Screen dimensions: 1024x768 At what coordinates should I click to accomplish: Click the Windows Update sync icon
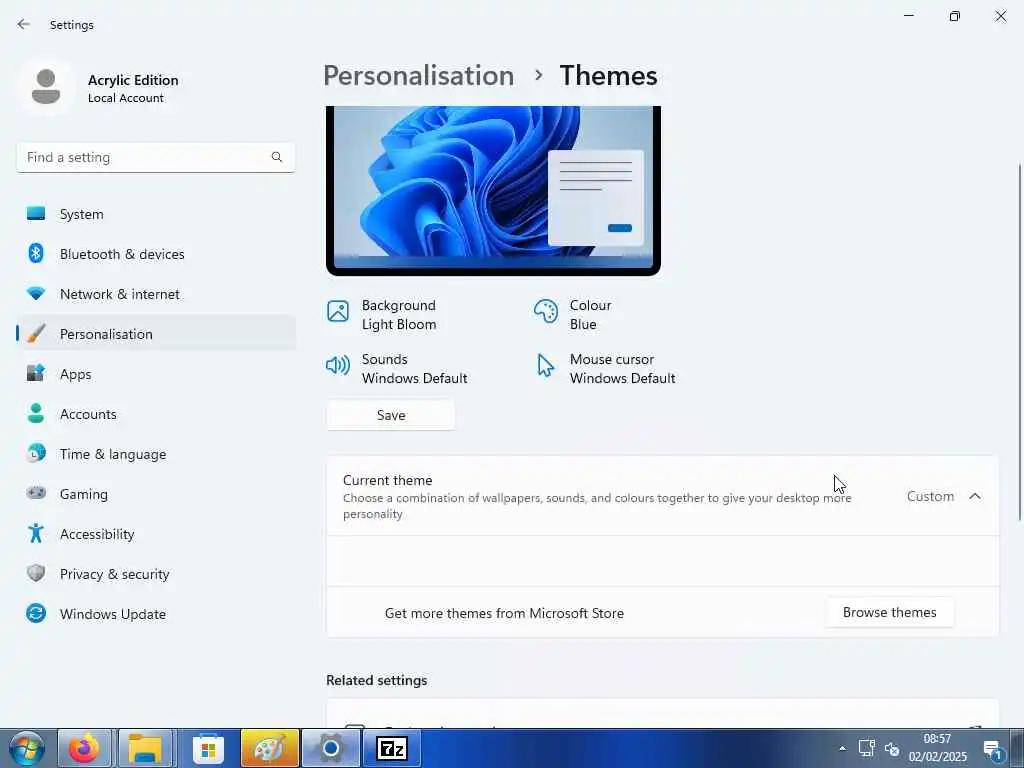(x=36, y=613)
